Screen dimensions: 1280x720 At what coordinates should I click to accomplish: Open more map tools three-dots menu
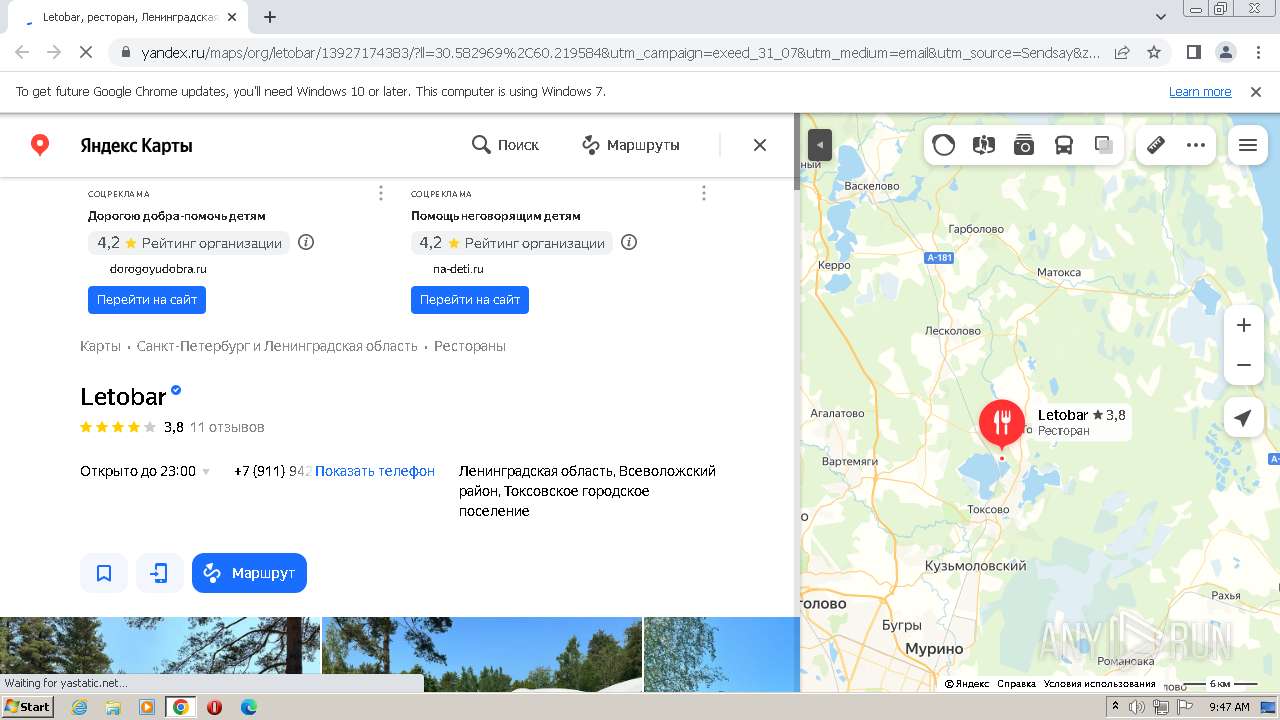tap(1196, 145)
